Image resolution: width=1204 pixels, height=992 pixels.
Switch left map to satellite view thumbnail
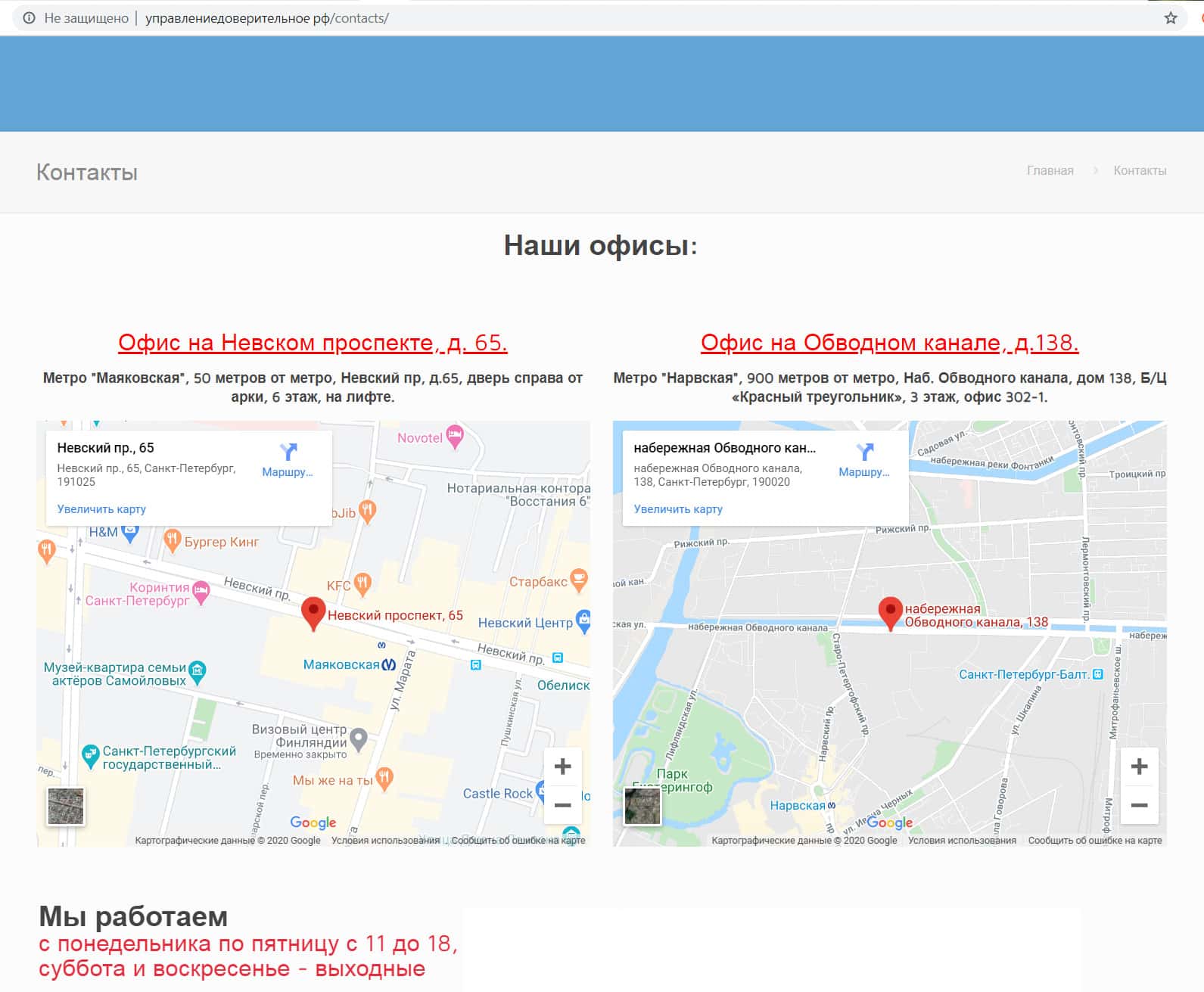point(66,806)
